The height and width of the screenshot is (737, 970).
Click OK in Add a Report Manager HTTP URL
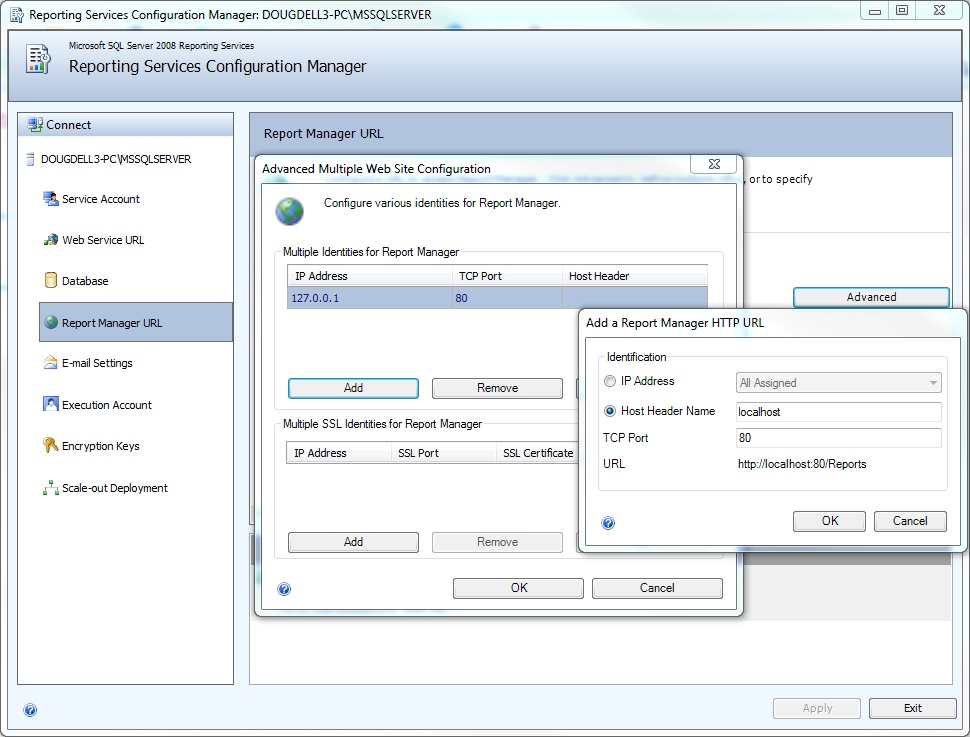click(x=829, y=521)
